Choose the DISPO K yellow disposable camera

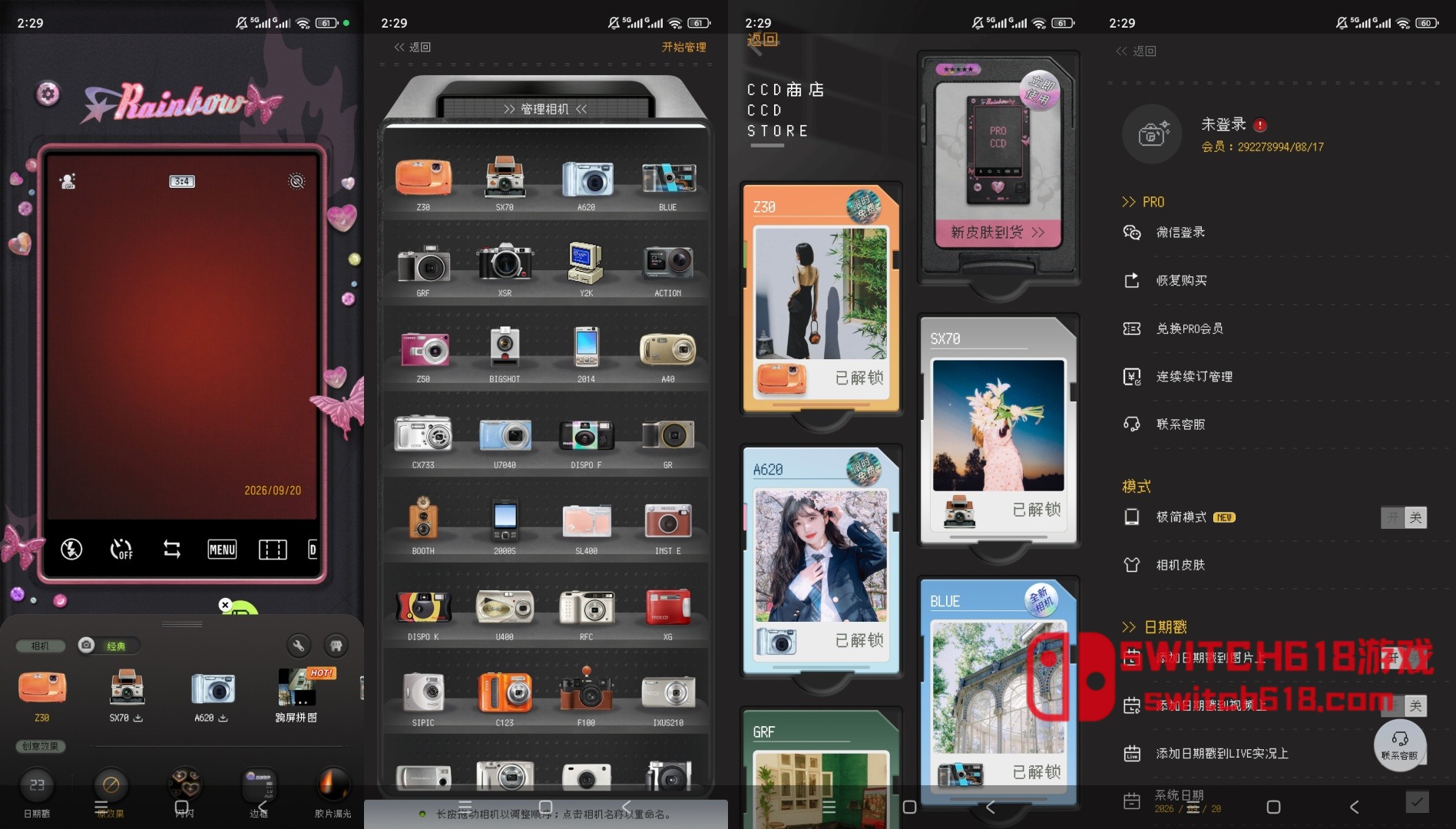point(423,615)
